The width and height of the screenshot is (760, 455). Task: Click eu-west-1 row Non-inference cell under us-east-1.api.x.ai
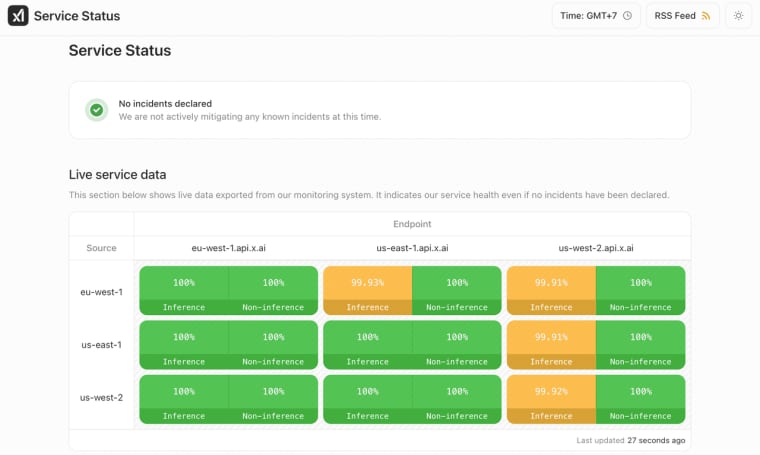(x=457, y=291)
